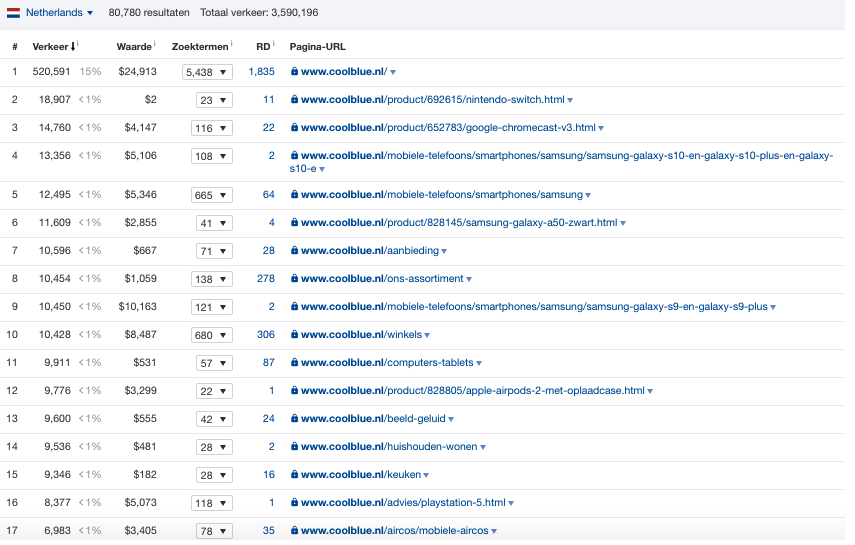Click the lock icon beside /winkels
This screenshot has height=545, width=855.
[294, 334]
